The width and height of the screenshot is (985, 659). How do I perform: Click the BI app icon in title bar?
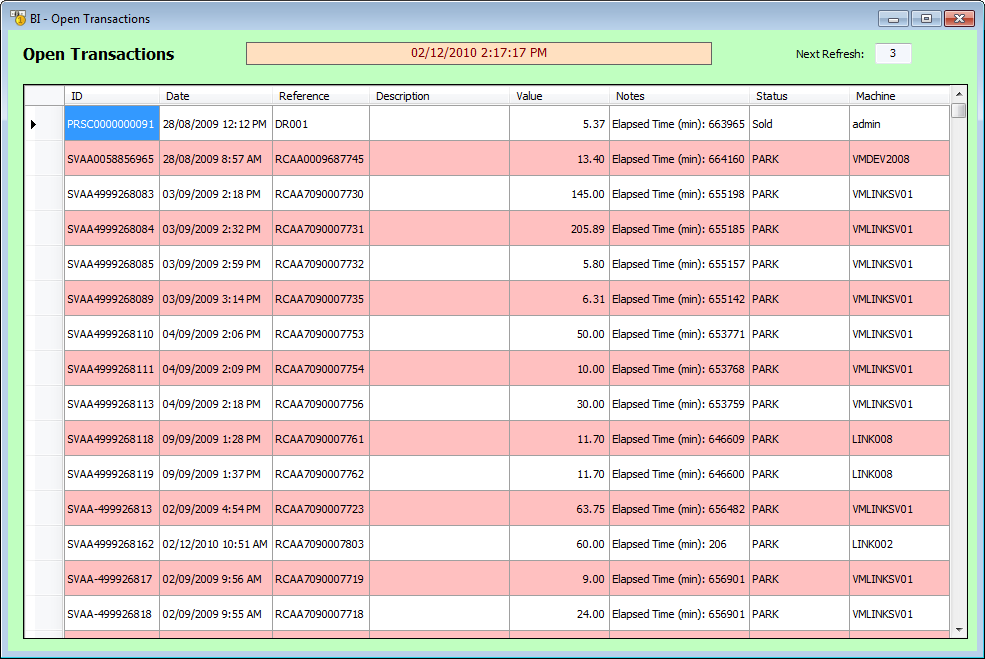pyautogui.click(x=18, y=18)
